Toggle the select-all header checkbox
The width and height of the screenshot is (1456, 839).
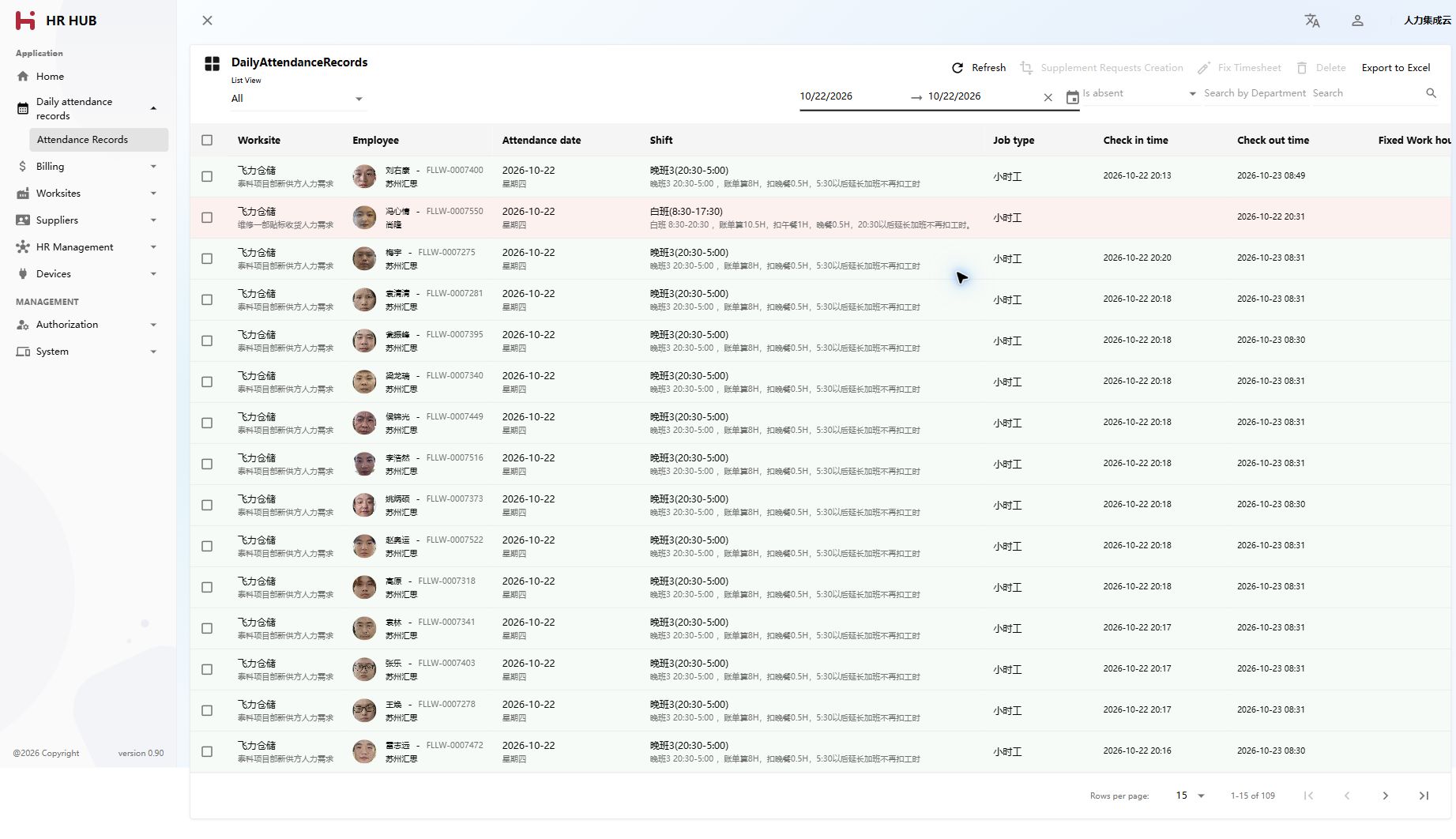(207, 141)
